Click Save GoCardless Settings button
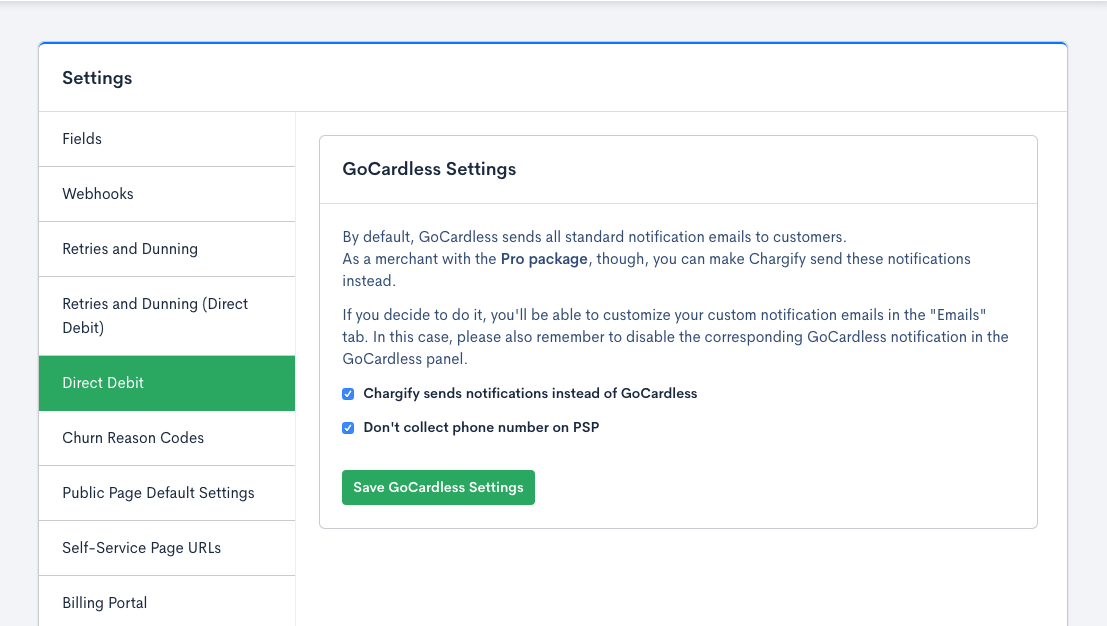The width and height of the screenshot is (1107, 626). tap(438, 488)
